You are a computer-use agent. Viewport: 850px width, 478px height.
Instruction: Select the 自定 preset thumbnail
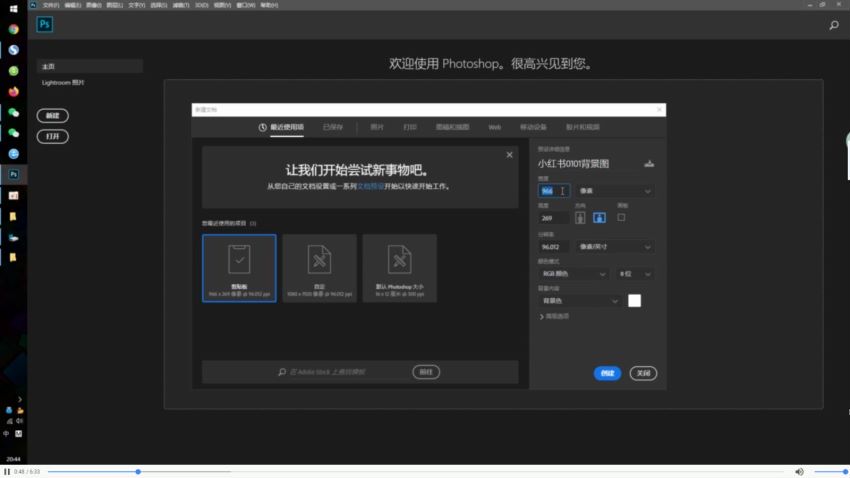pyautogui.click(x=319, y=268)
